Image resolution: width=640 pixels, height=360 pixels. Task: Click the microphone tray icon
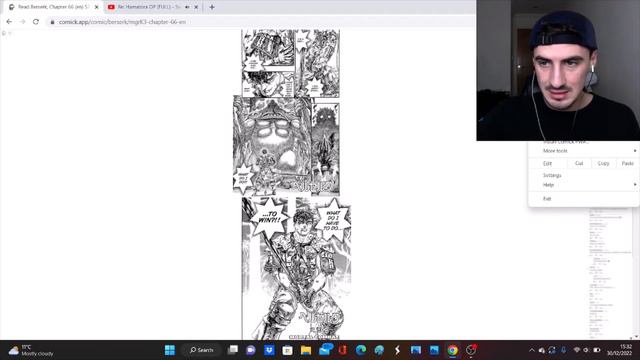[x=563, y=350]
